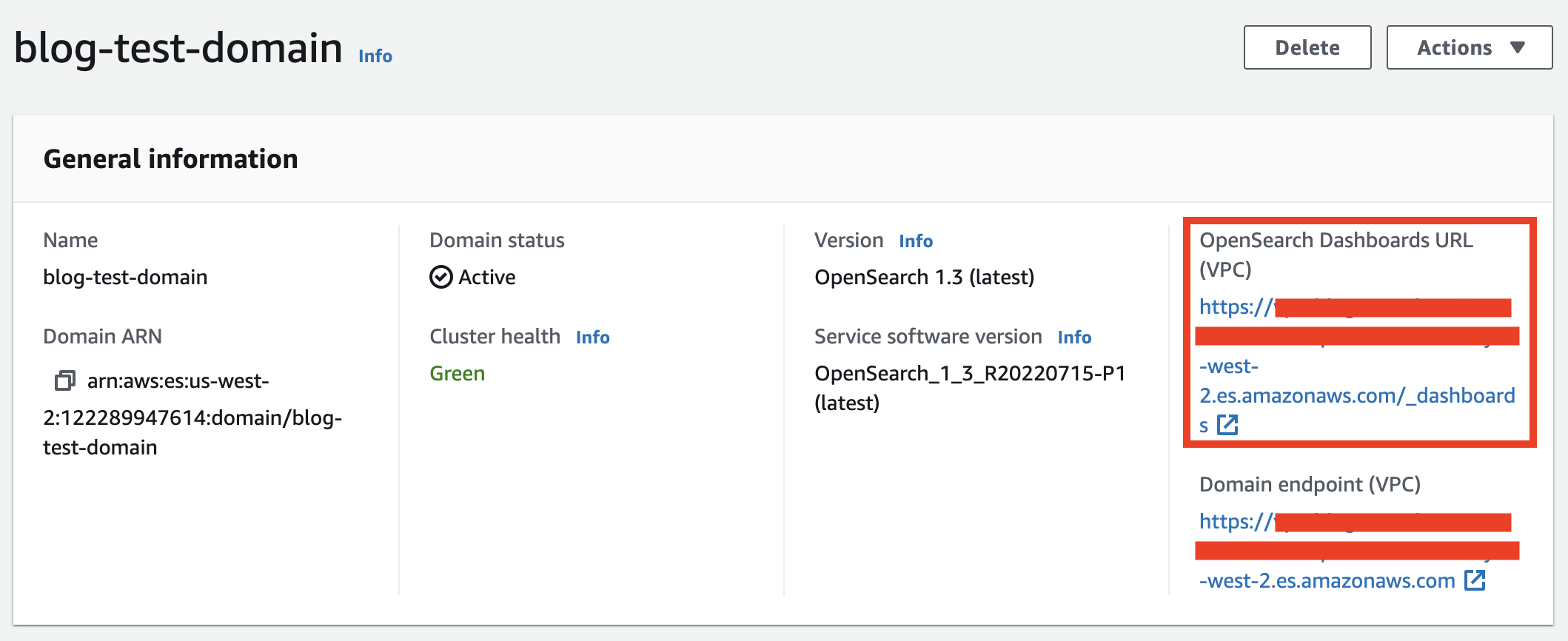Click the Delete button

[1307, 47]
